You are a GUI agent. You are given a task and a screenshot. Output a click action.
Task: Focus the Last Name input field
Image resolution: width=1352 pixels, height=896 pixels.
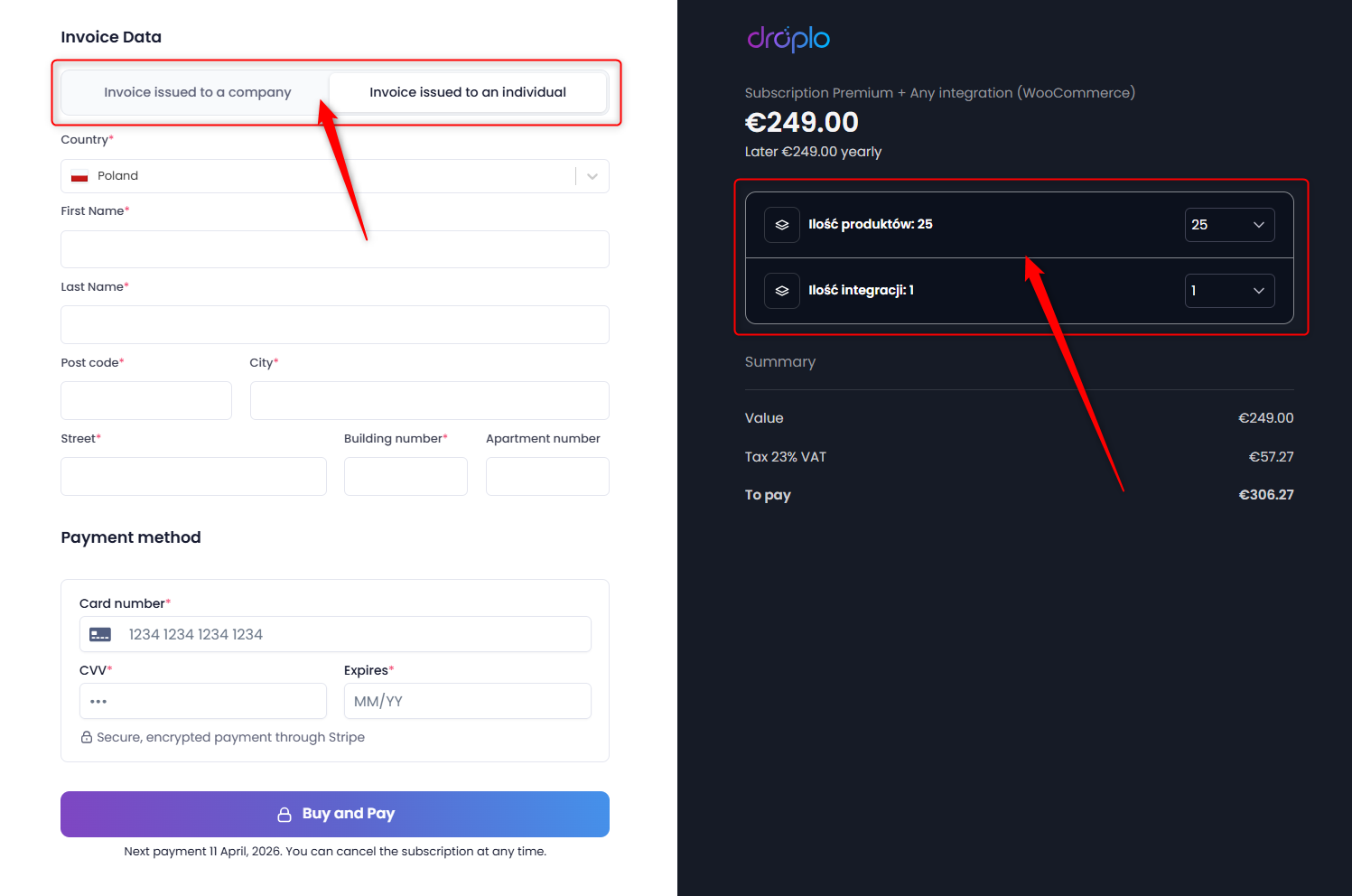point(335,324)
